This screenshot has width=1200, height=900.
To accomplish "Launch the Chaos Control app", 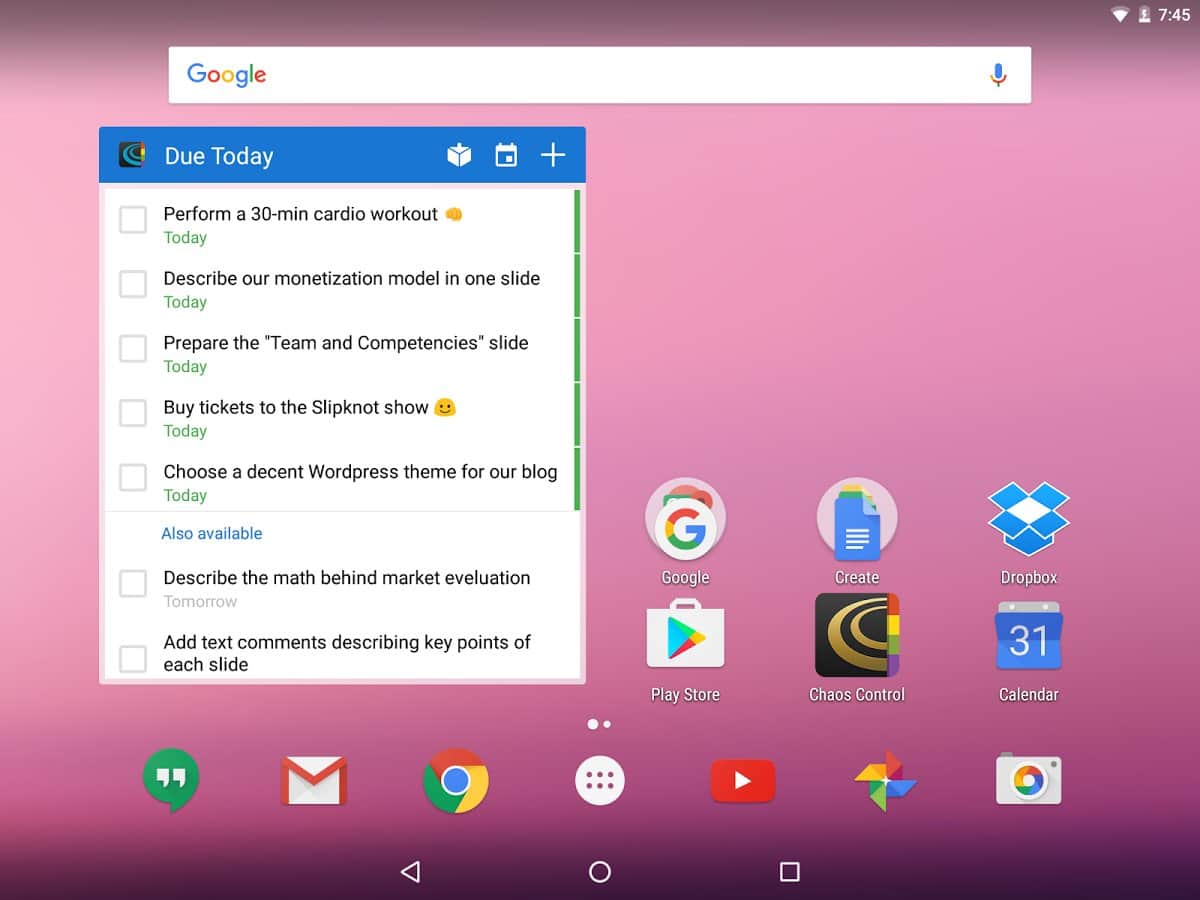I will [x=857, y=636].
